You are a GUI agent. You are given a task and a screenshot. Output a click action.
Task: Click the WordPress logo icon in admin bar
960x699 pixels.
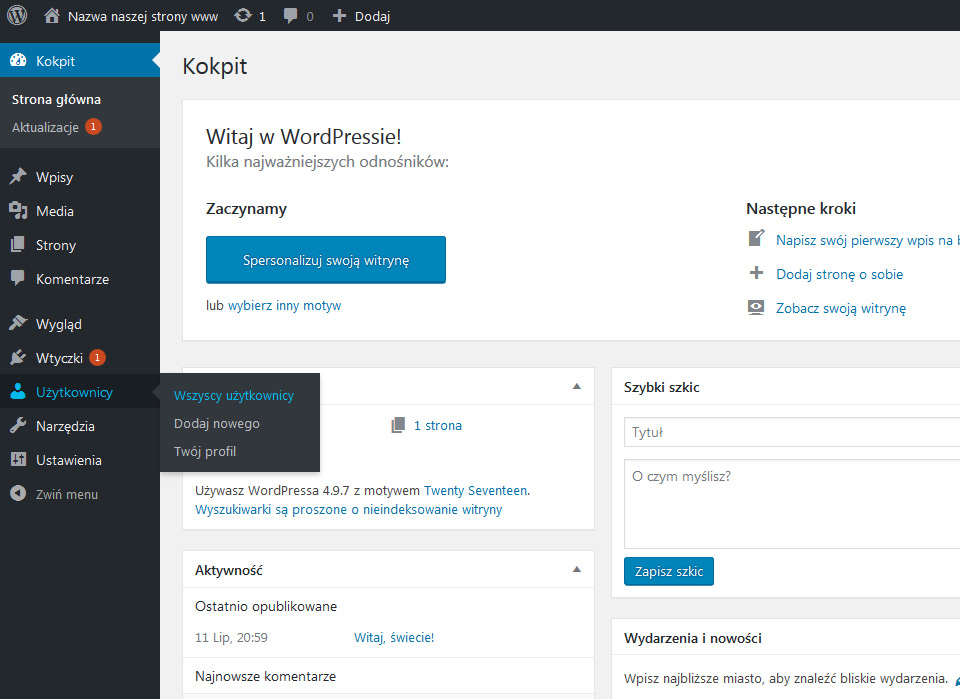pos(17,15)
